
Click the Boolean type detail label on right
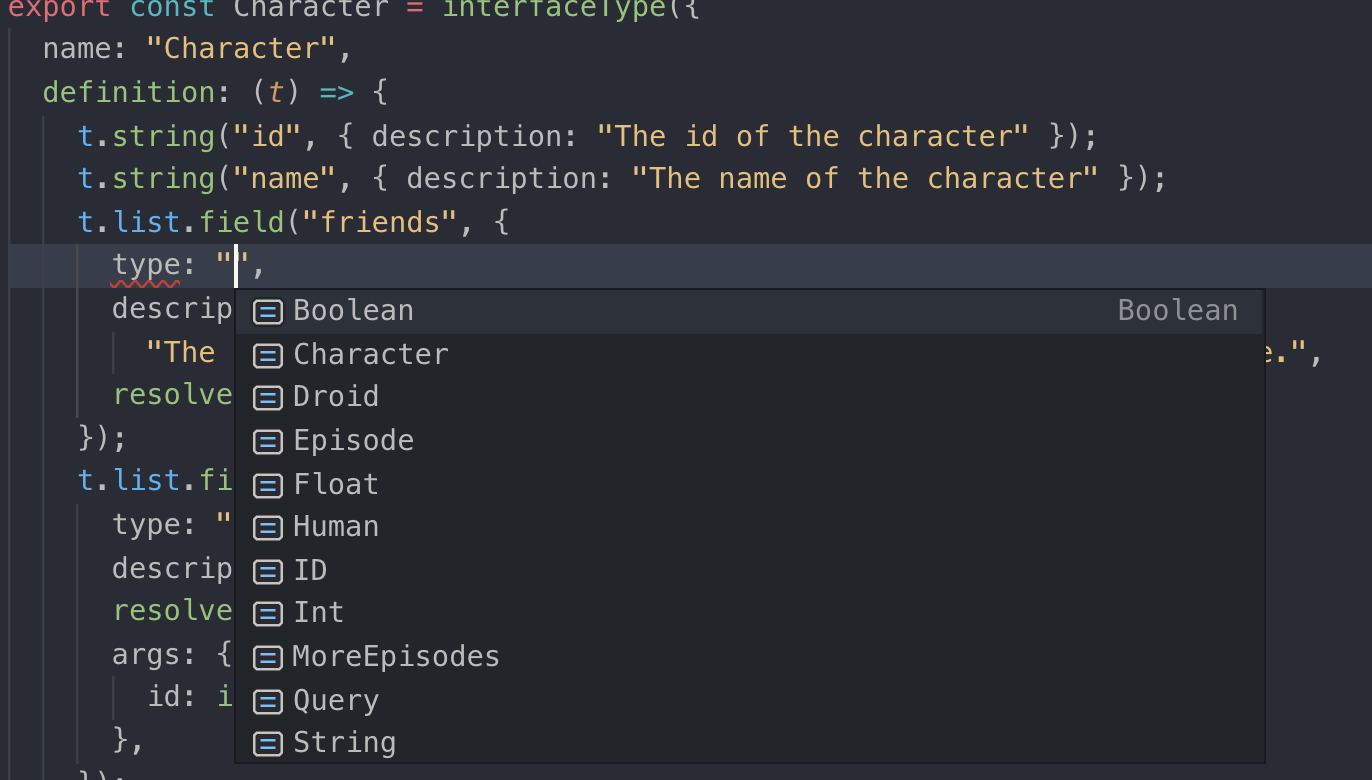point(1177,311)
